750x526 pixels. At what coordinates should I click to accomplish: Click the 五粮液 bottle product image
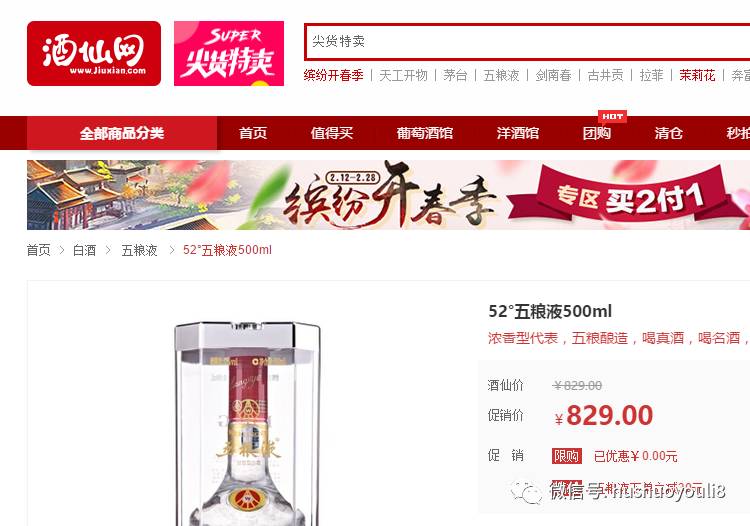pyautogui.click(x=247, y=424)
